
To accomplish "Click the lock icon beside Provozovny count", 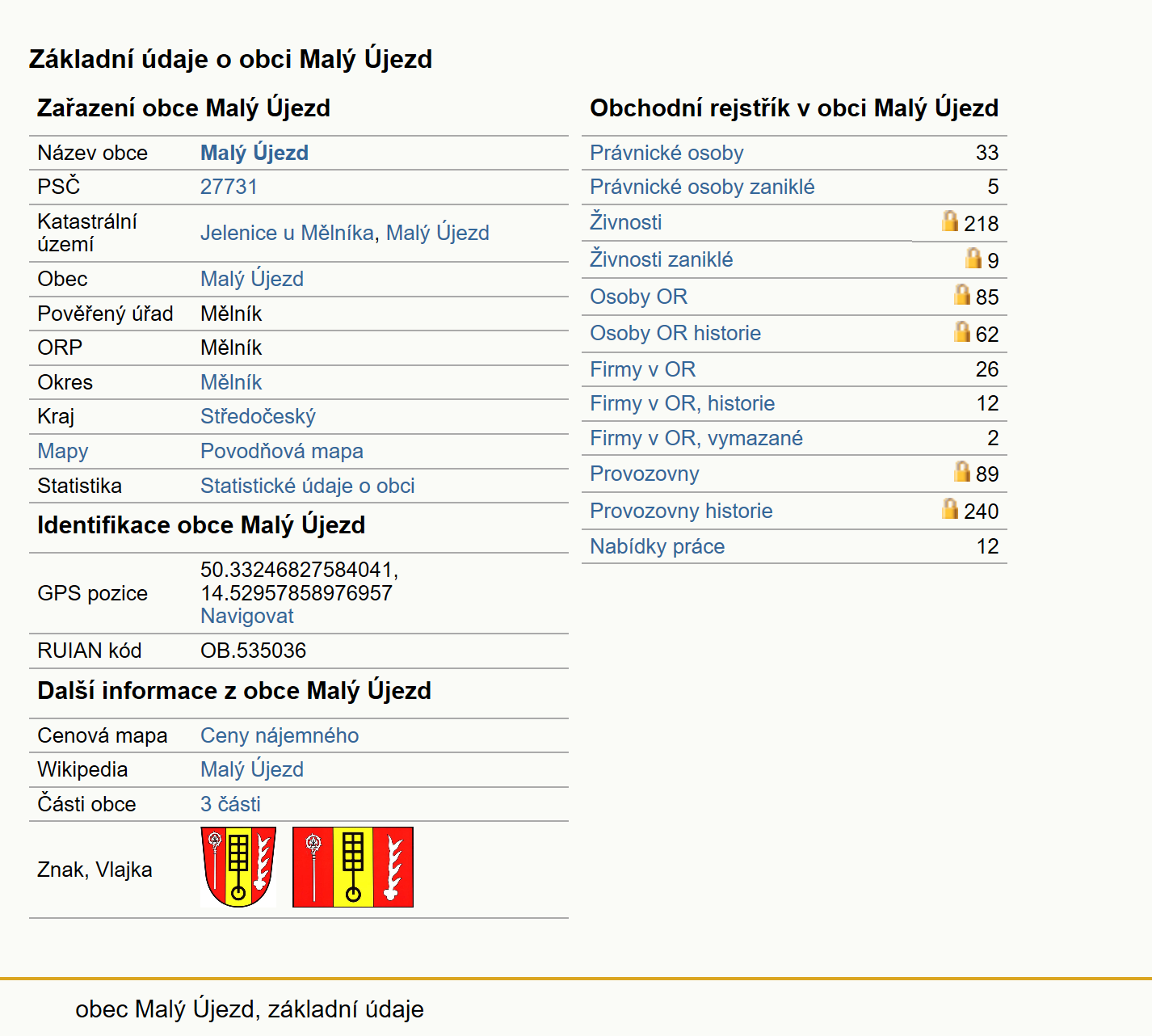I will pos(961,471).
